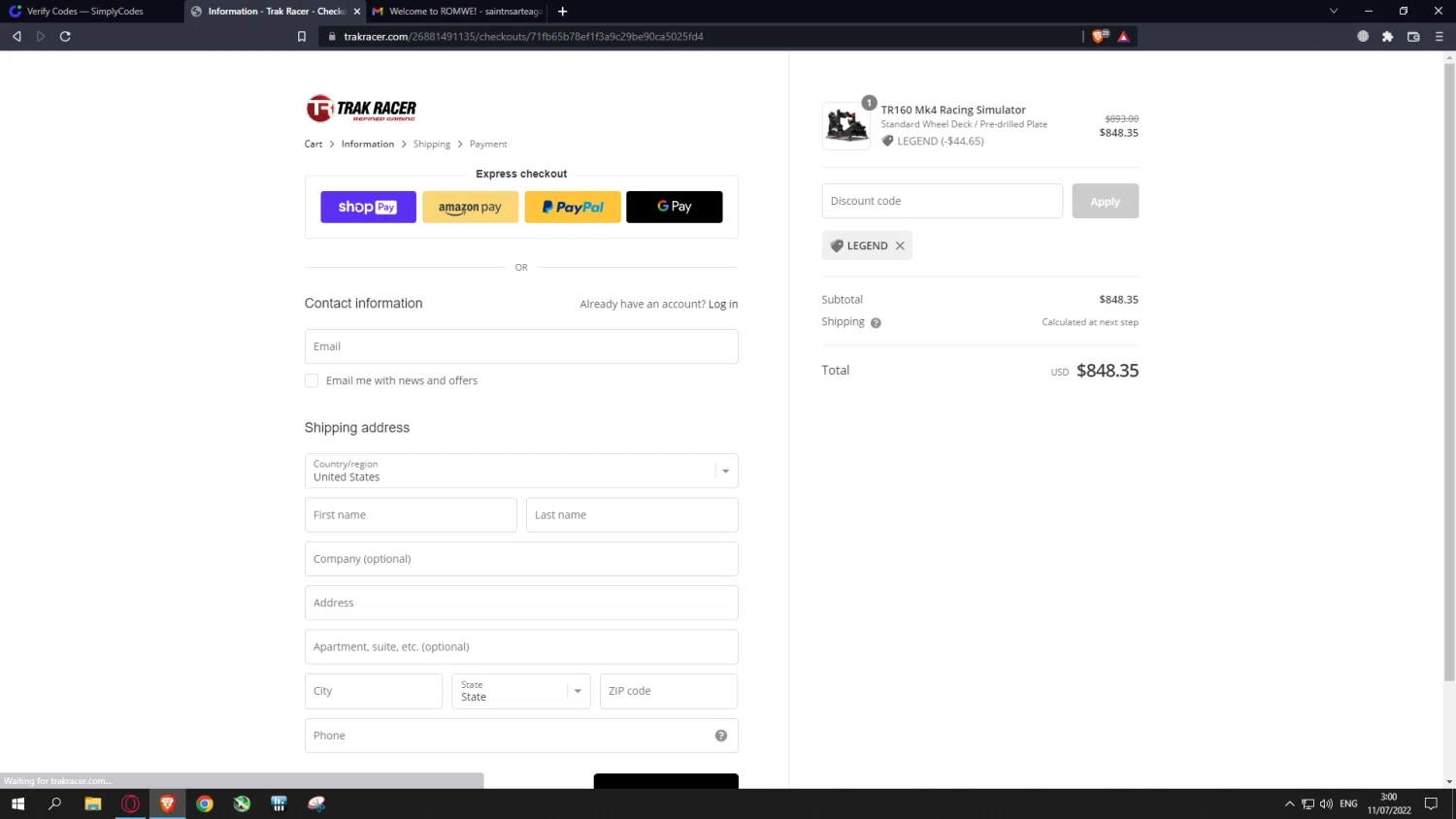Click taskbar clock and date

click(x=1389, y=803)
